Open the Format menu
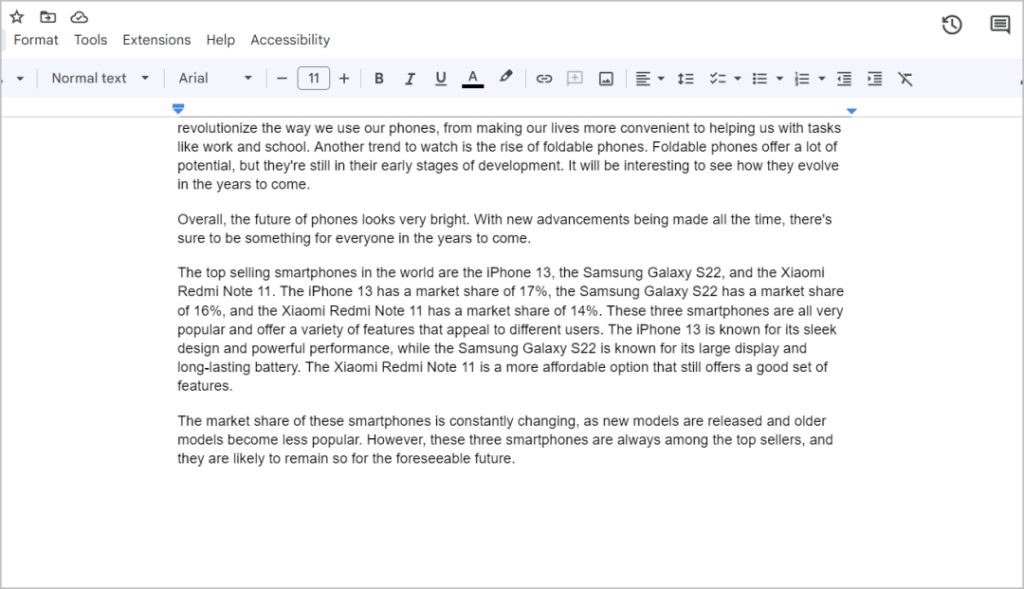Image resolution: width=1024 pixels, height=589 pixels. point(36,40)
